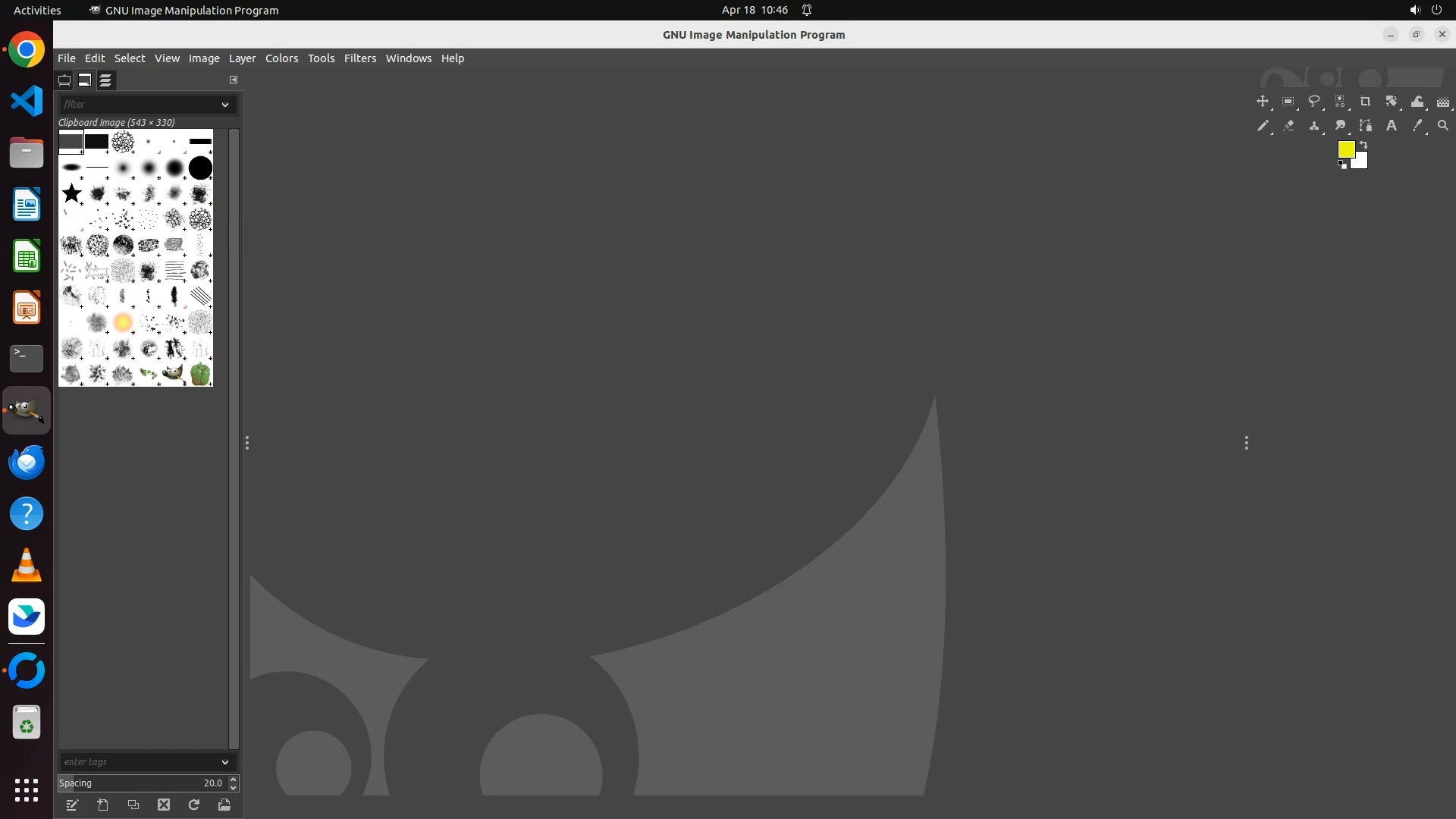Image resolution: width=1456 pixels, height=819 pixels.
Task: Open the Filters menu
Action: coord(359,58)
